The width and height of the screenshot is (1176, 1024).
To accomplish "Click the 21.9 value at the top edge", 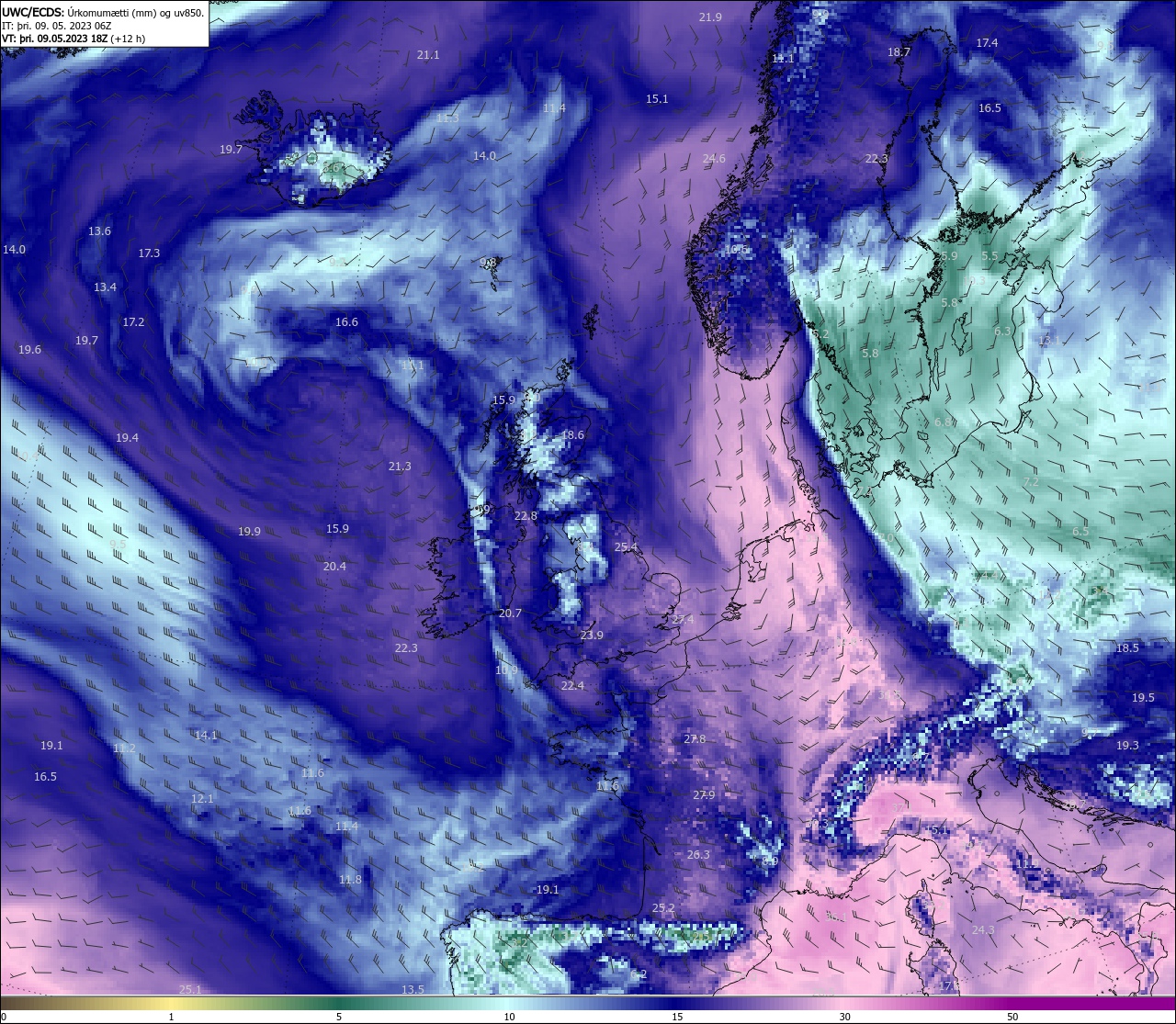I will pos(710,17).
